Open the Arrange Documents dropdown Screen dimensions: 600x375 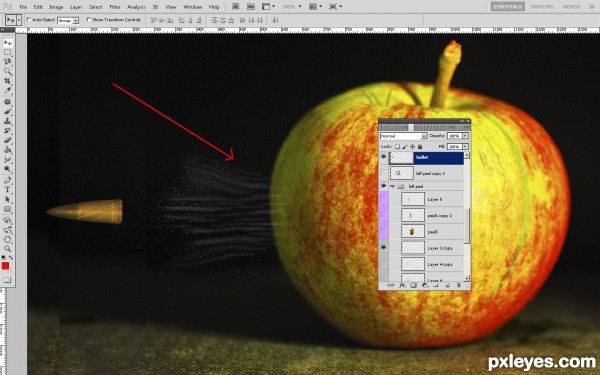315,7
